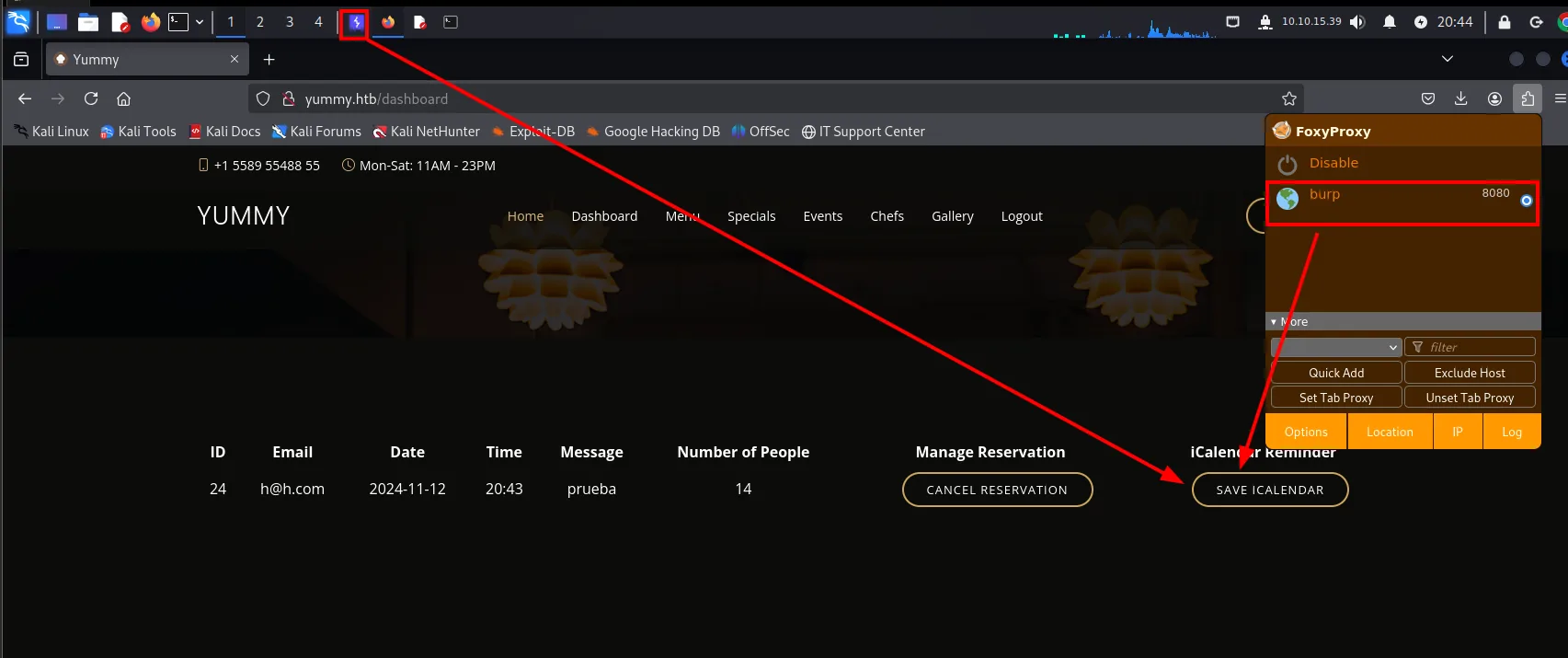
Task: Open the notifications bell in the panel
Action: (1390, 22)
